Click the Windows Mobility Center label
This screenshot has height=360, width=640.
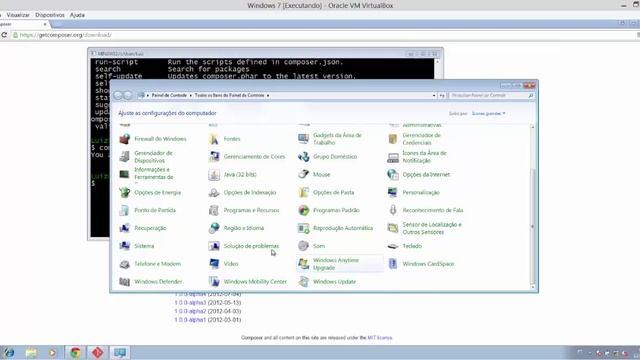pyautogui.click(x=255, y=282)
